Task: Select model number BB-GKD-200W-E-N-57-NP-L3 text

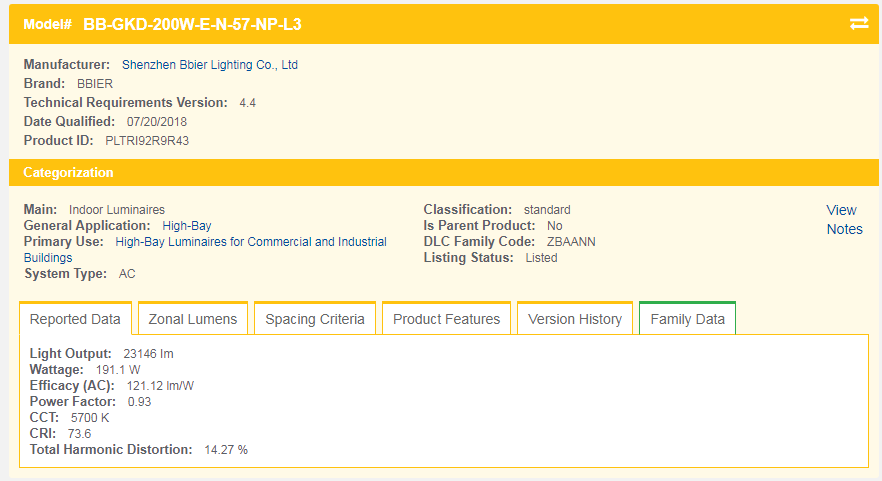Action: coord(192,24)
